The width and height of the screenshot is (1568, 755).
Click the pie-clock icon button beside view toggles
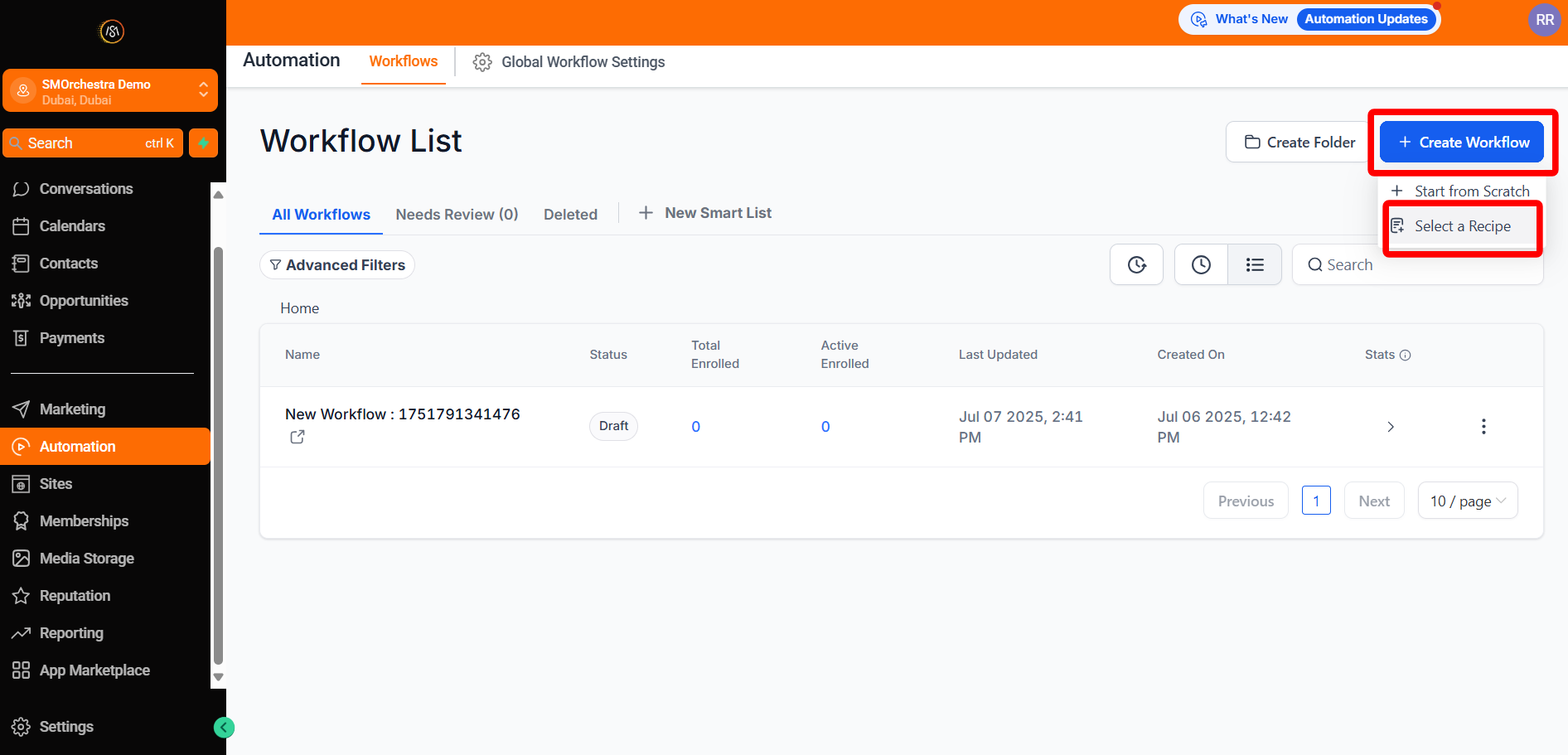coord(1136,264)
